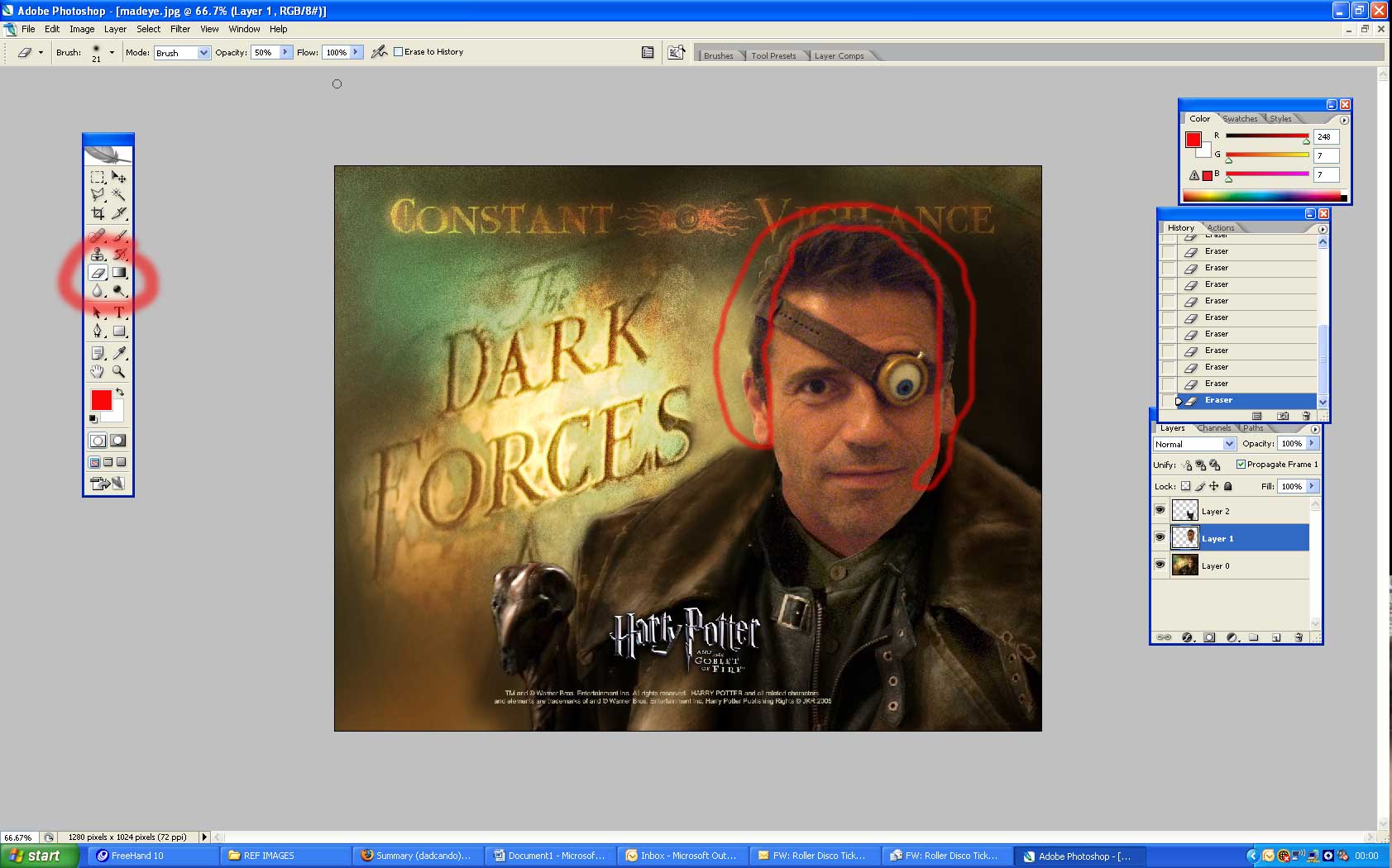Select the Rectangular Marquee tool
The height and width of the screenshot is (868, 1392).
coord(98,177)
